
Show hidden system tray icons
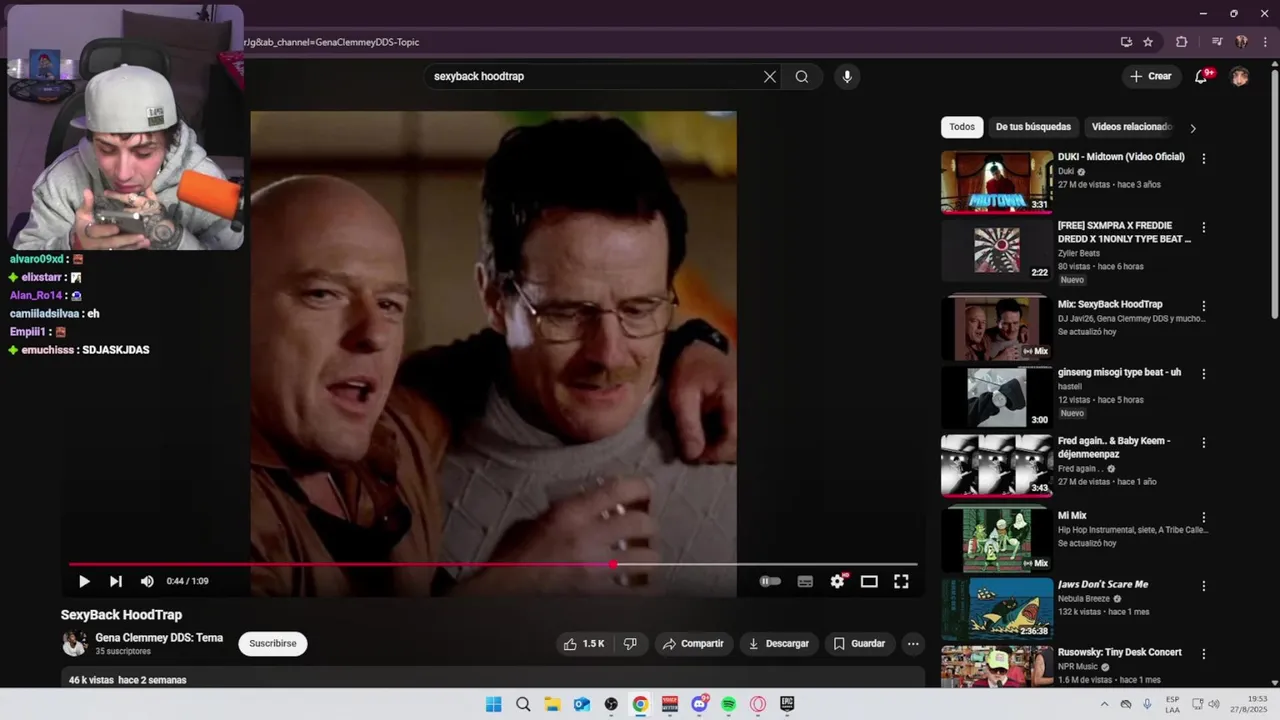coord(1105,704)
